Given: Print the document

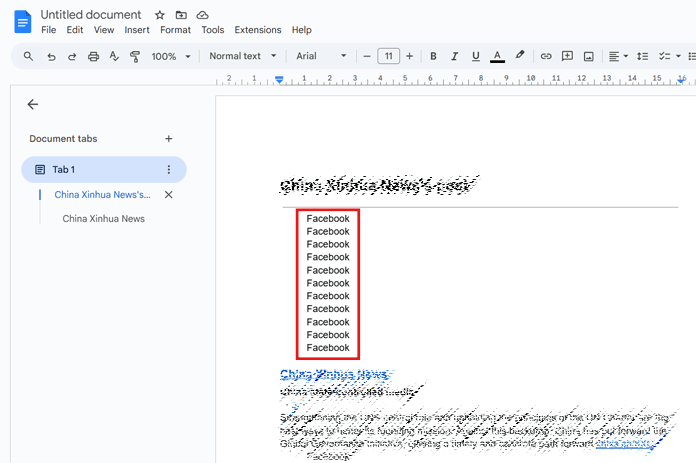Looking at the screenshot, I should point(93,56).
